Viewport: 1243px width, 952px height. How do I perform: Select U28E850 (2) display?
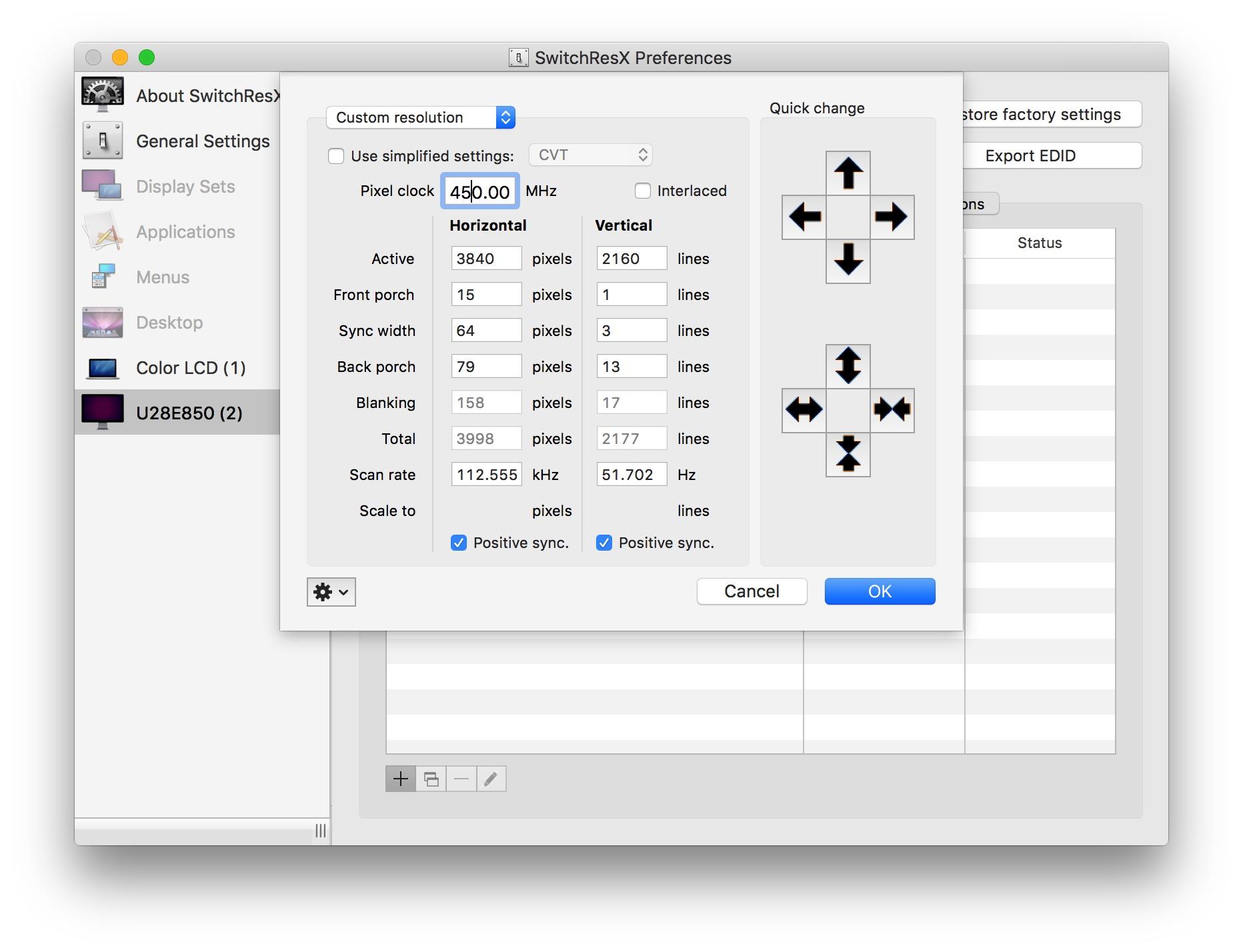[177, 413]
